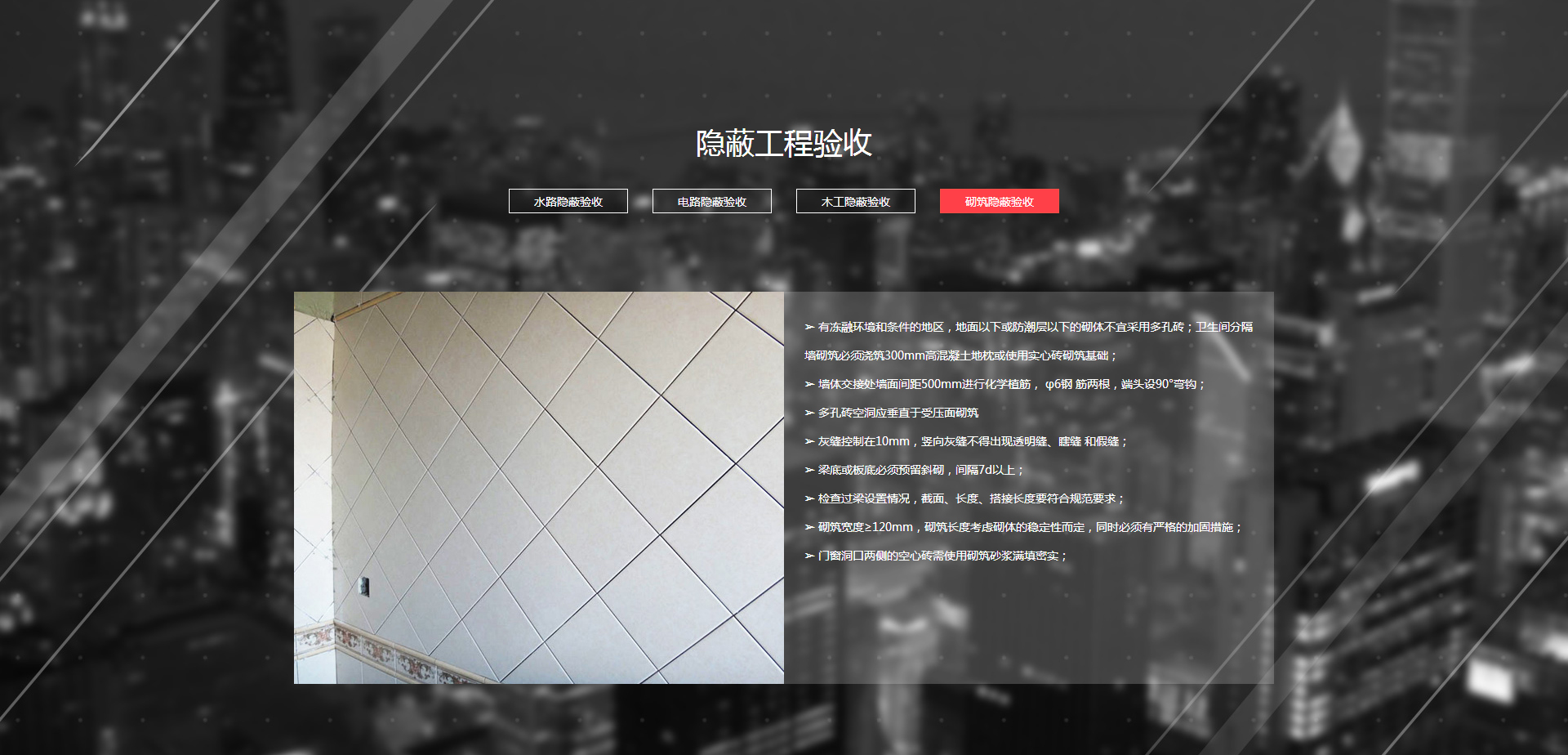1568x755 pixels.
Task: Click the diagonal tiled wall photo
Action: tap(539, 487)
